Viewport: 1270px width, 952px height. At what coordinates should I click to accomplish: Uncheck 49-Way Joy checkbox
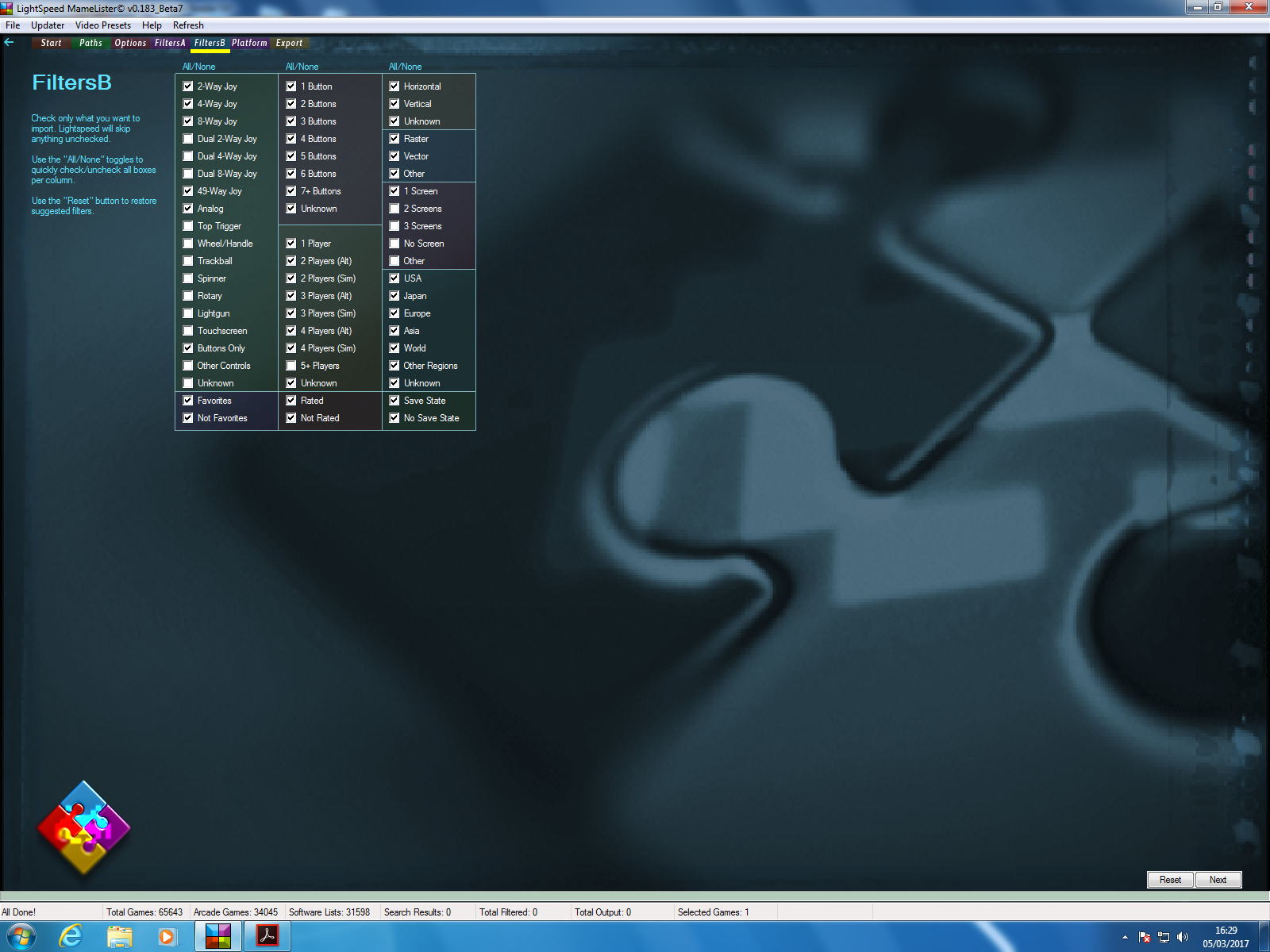pyautogui.click(x=188, y=191)
